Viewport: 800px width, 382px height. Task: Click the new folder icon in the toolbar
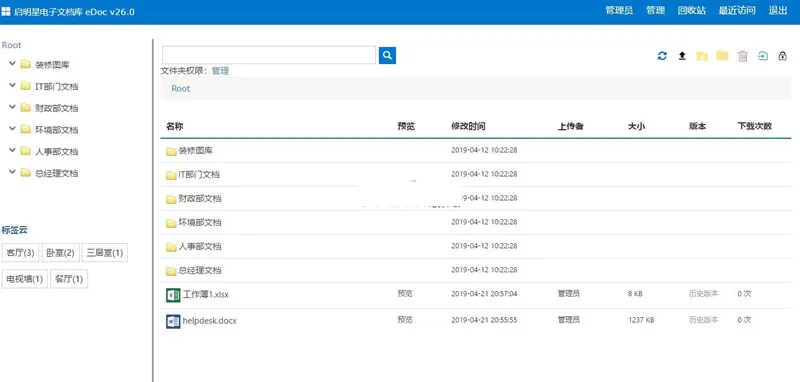(722, 56)
